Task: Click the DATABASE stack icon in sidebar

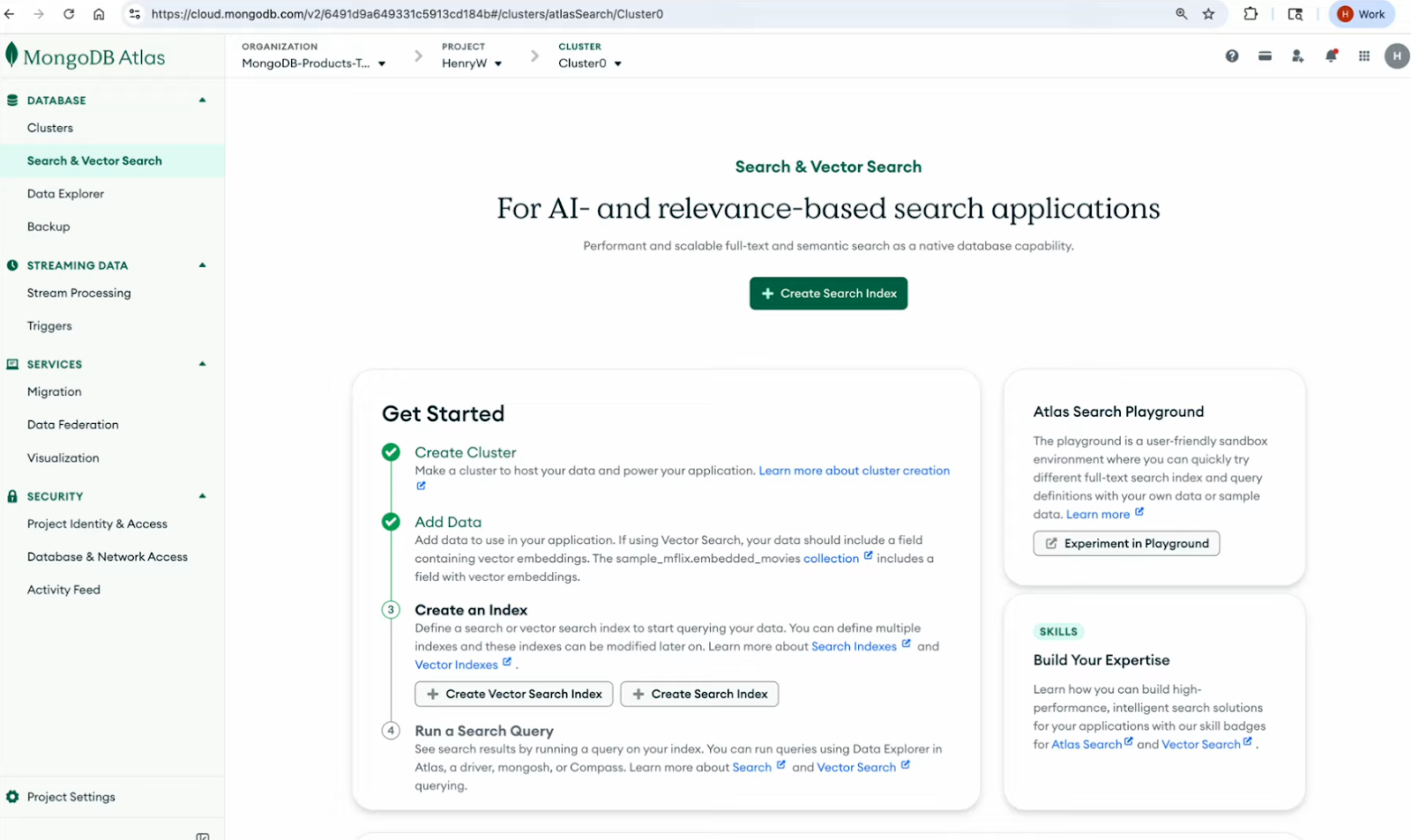Action: coord(12,100)
